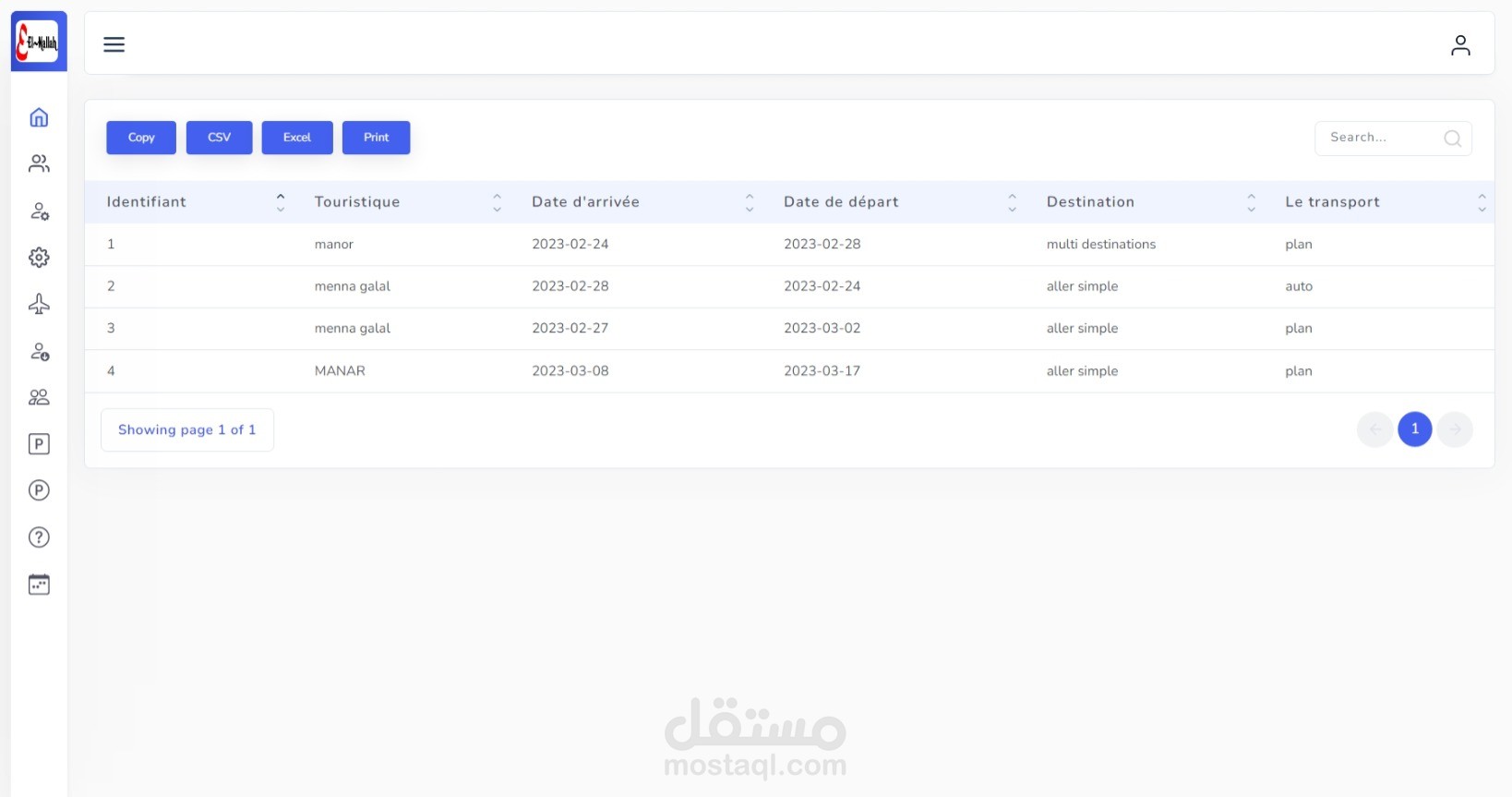Image resolution: width=1512 pixels, height=797 pixels.
Task: Click identifier 3 in the table
Action: (111, 328)
